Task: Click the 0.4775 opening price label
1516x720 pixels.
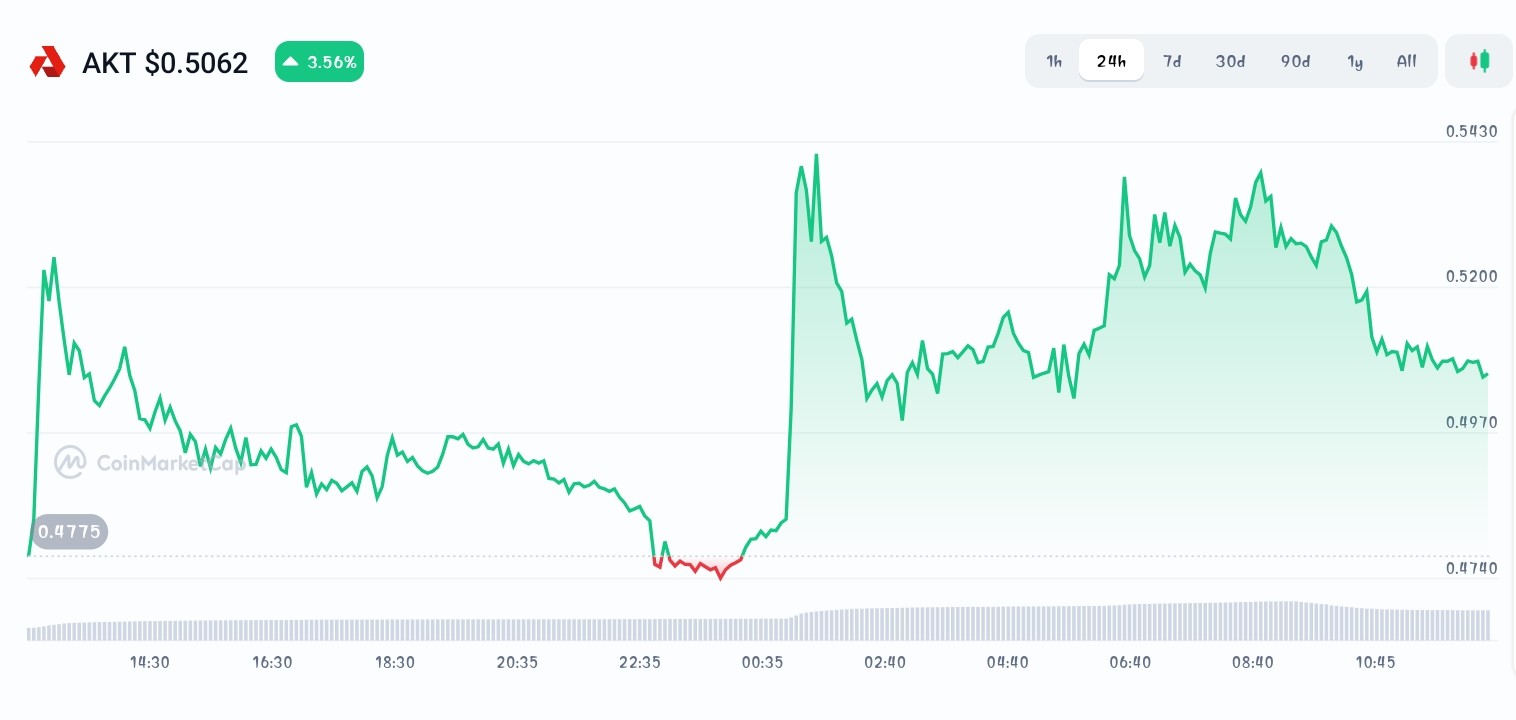Action: click(69, 531)
